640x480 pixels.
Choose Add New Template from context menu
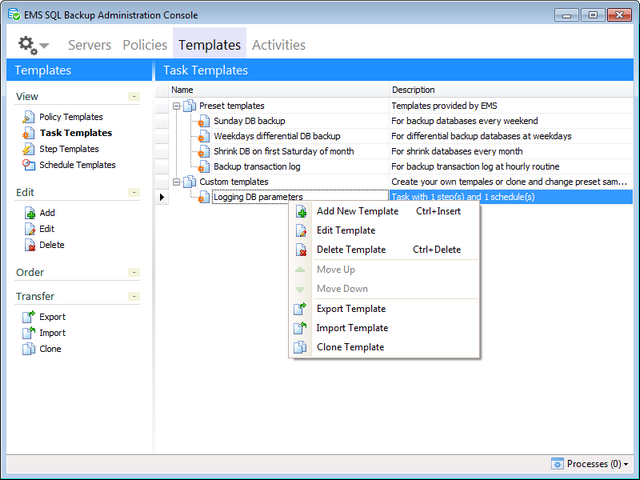pyautogui.click(x=384, y=211)
